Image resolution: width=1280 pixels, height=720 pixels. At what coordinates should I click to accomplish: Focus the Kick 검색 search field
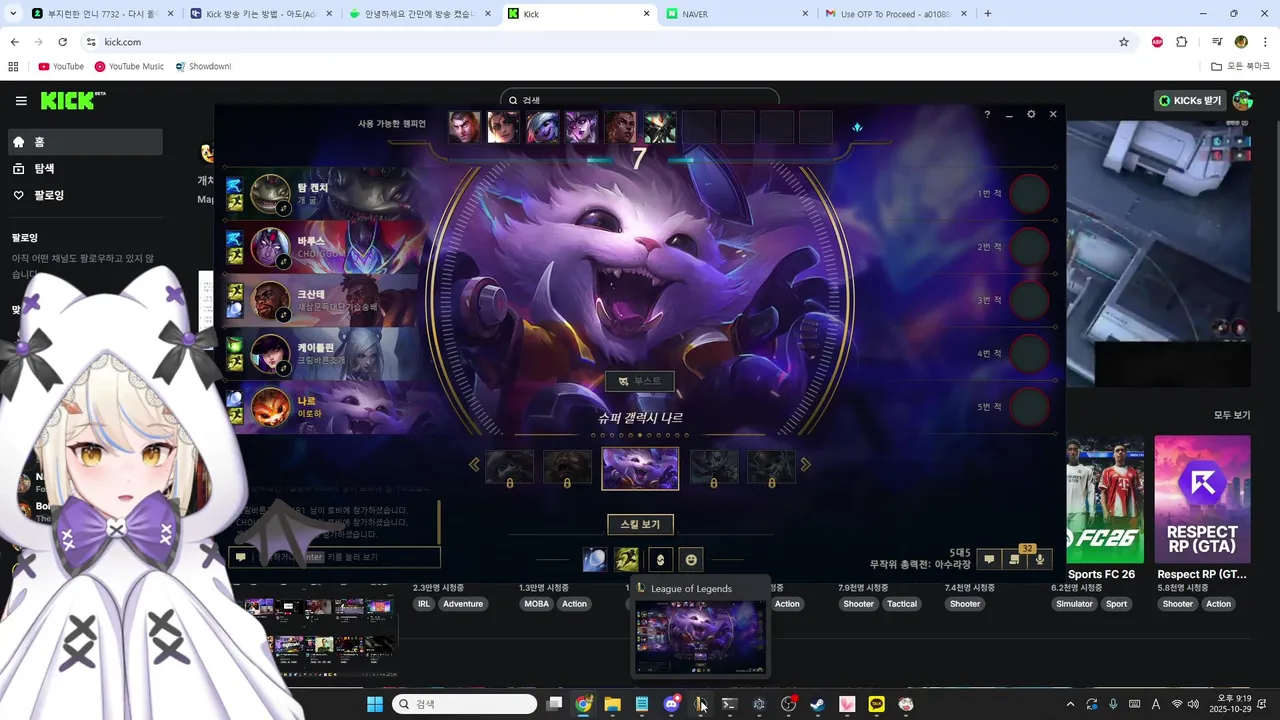point(640,100)
